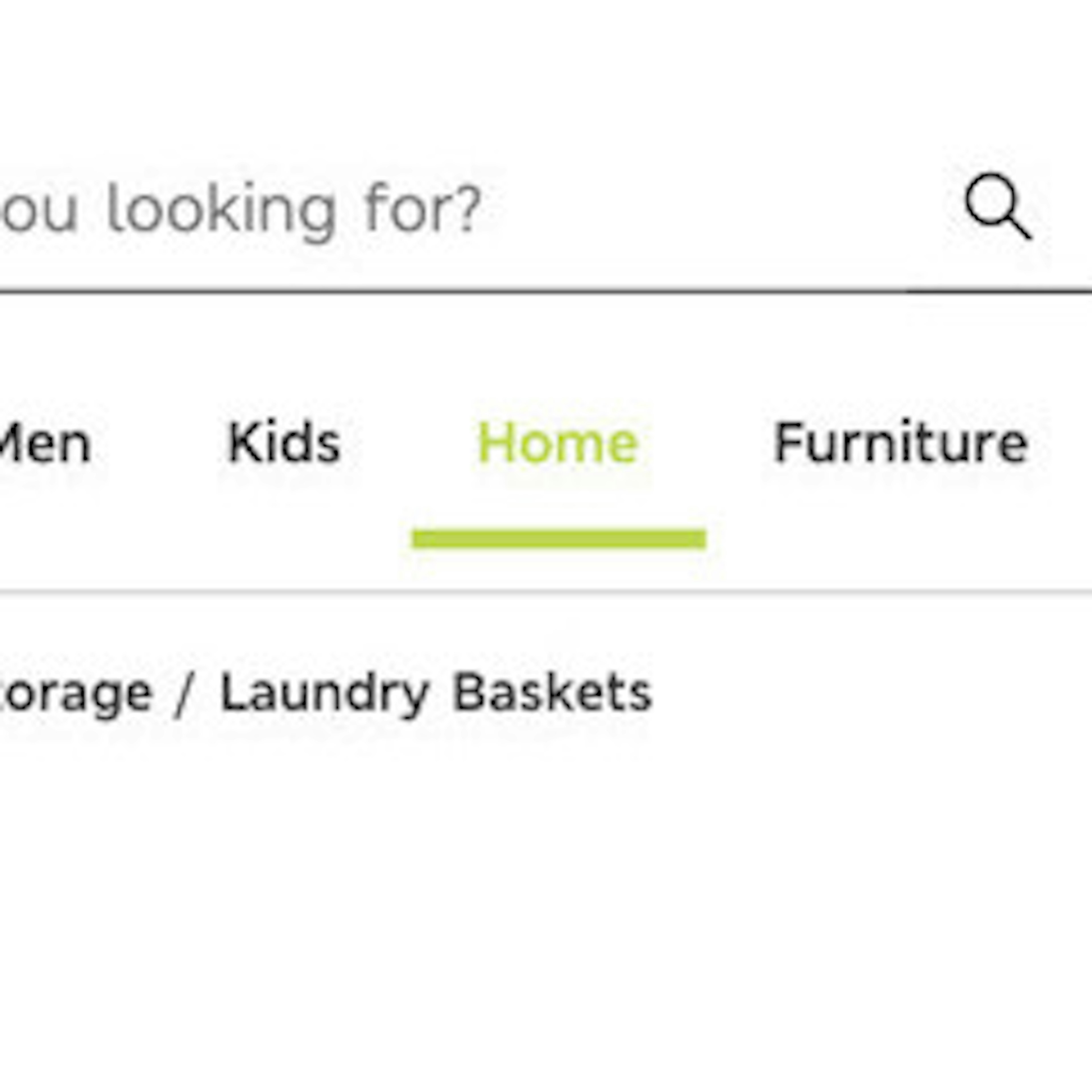Click Kids in the navigation bar
The height and width of the screenshot is (1092, 1092).
tap(284, 443)
